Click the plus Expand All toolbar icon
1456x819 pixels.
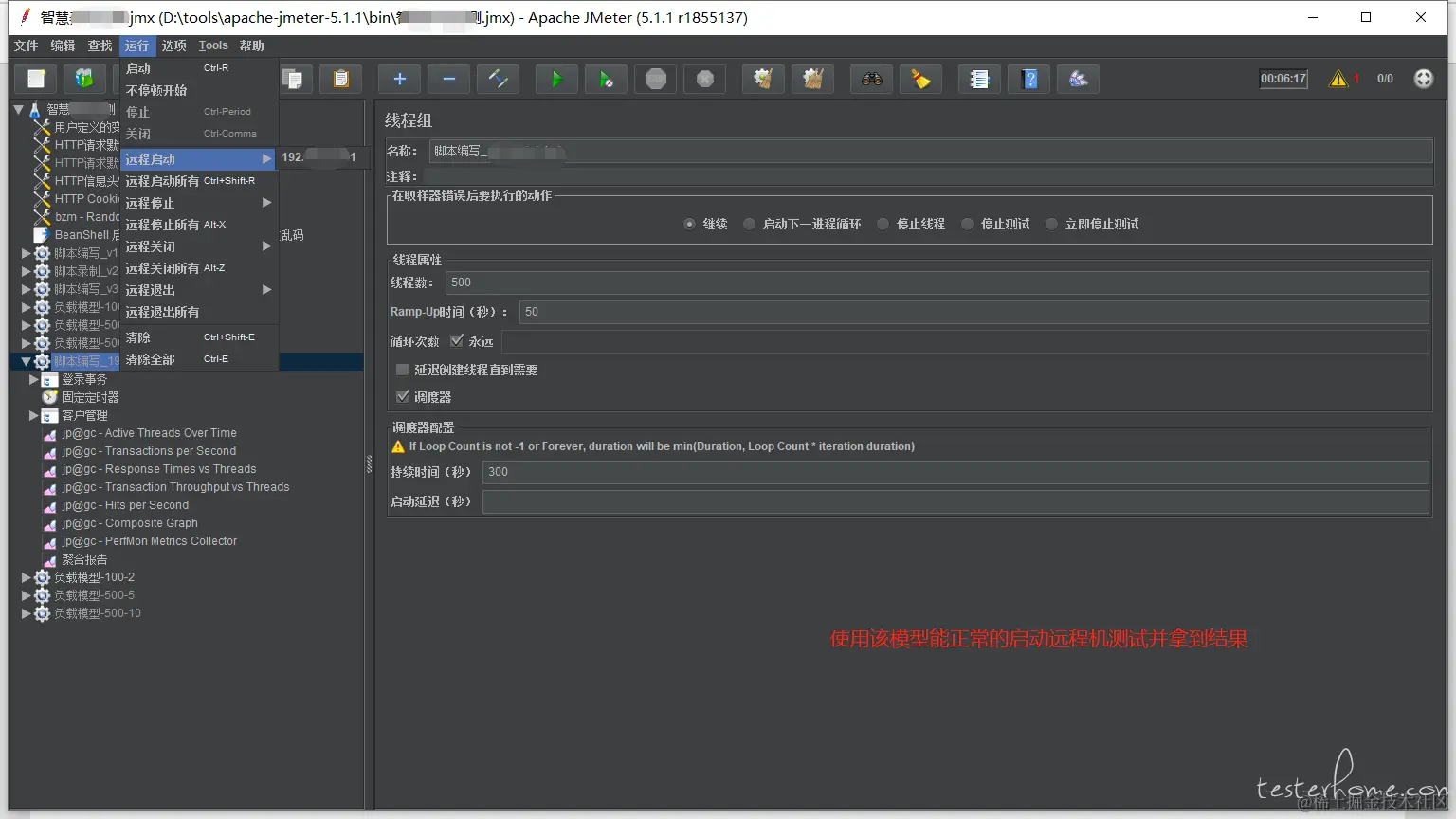(x=400, y=79)
